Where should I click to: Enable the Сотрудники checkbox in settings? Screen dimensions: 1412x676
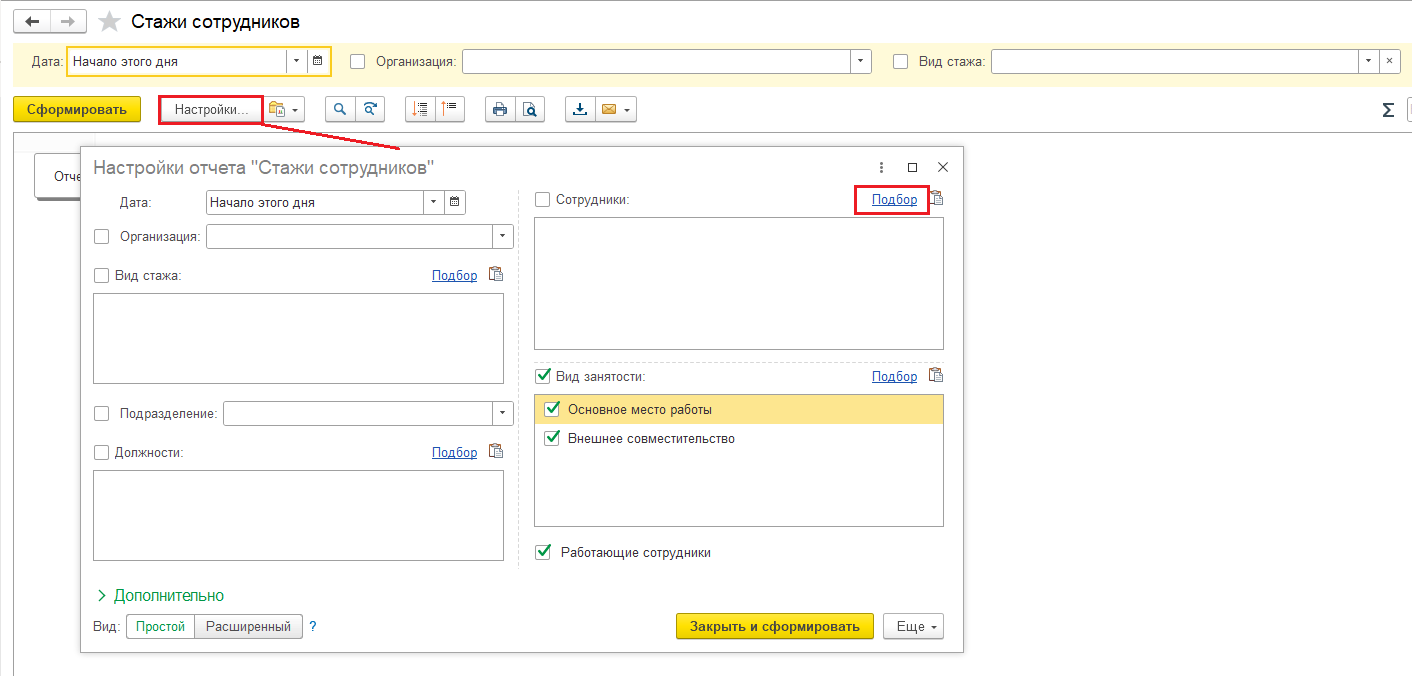[543, 200]
